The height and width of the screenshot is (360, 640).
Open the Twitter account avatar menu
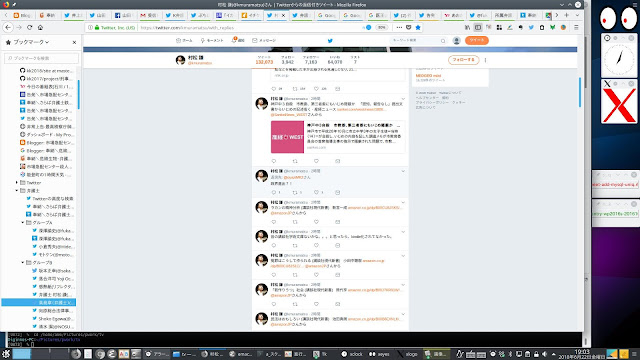[x=456, y=40]
